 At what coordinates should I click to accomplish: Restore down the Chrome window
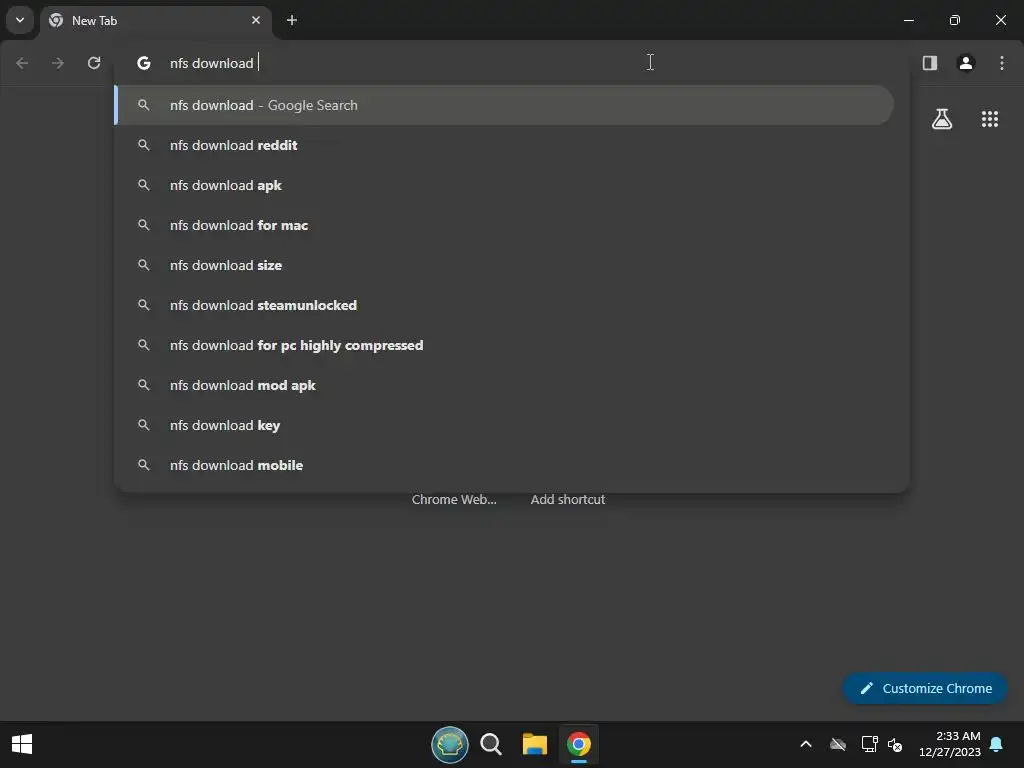(955, 20)
